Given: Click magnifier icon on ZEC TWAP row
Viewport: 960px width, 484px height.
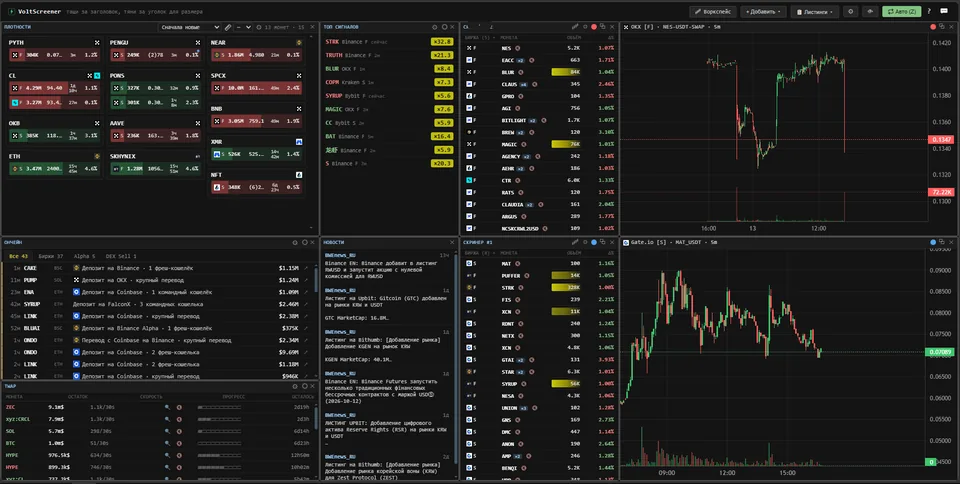Looking at the screenshot, I should tap(167, 407).
